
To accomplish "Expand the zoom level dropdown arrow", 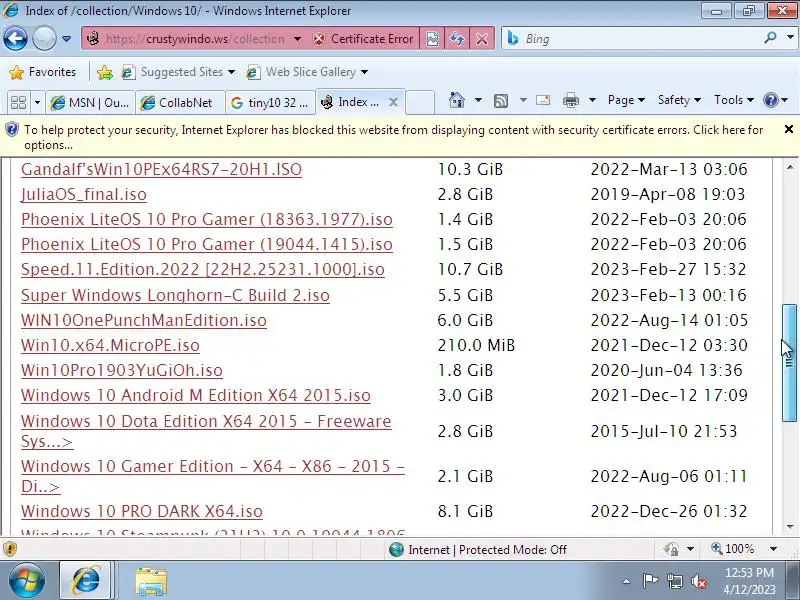I will [773, 549].
